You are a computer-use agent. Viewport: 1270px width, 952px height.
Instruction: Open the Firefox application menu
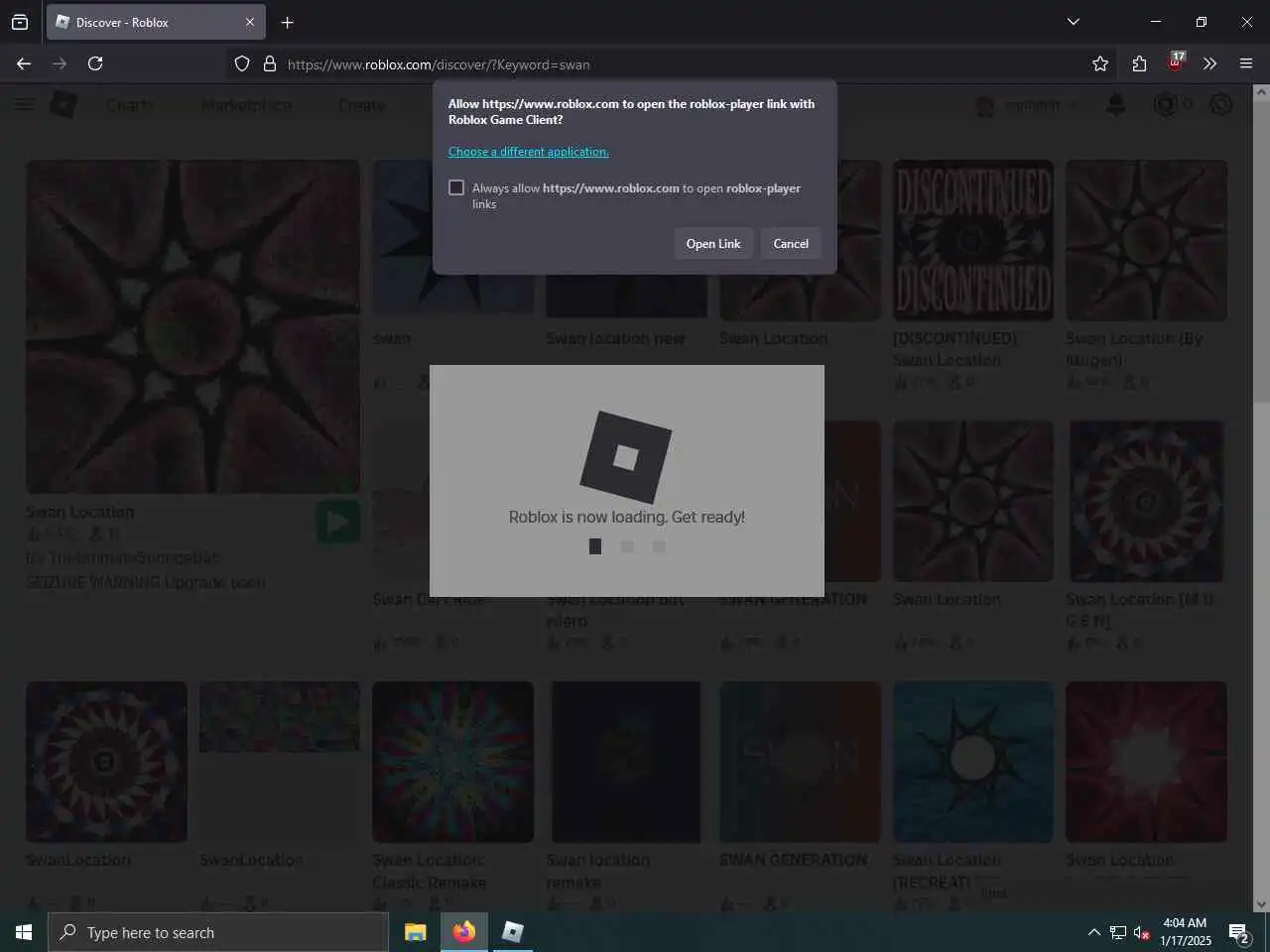pos(1246,63)
